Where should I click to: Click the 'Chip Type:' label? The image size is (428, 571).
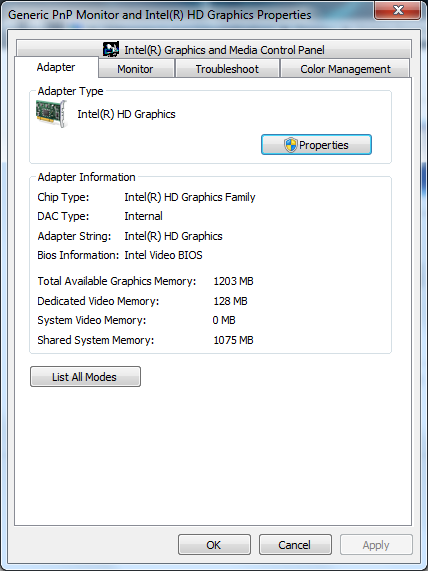click(x=63, y=197)
